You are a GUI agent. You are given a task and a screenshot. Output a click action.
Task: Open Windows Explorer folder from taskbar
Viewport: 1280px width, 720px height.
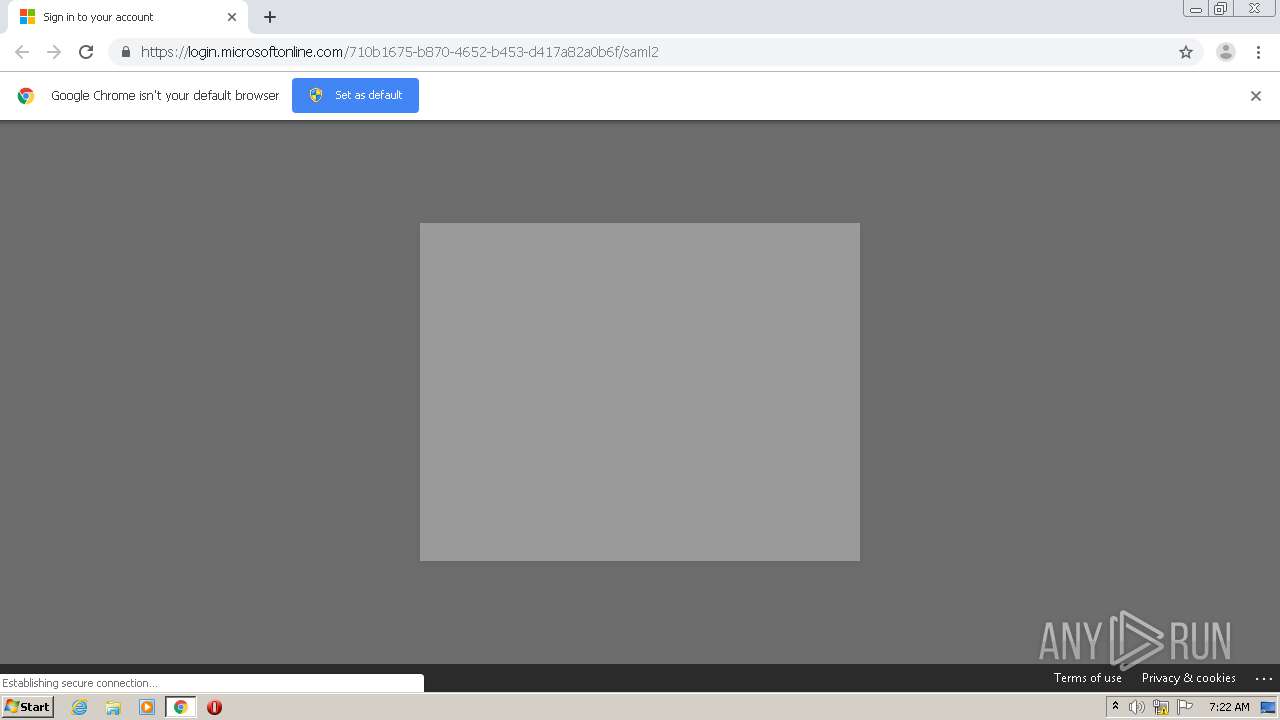[113, 707]
